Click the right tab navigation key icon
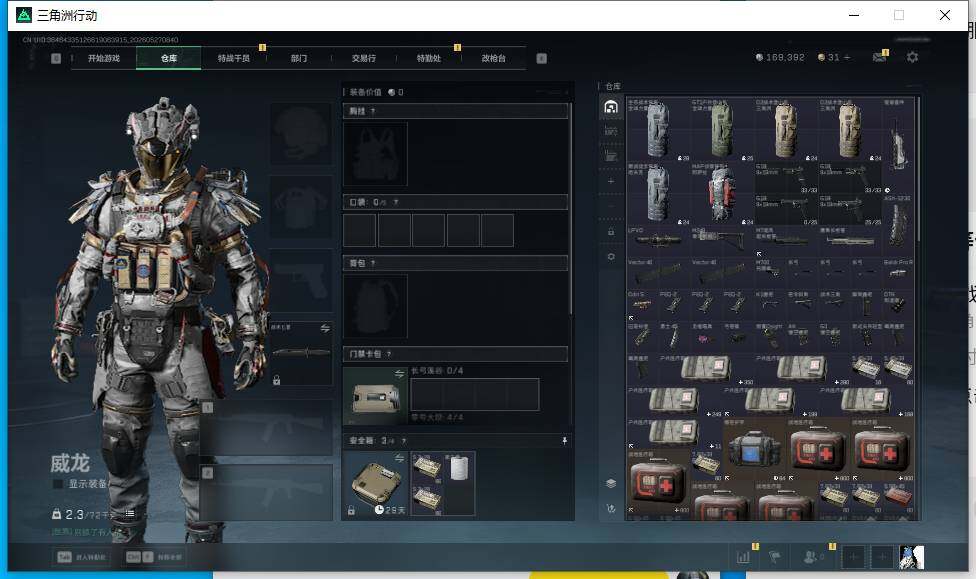 pos(542,58)
